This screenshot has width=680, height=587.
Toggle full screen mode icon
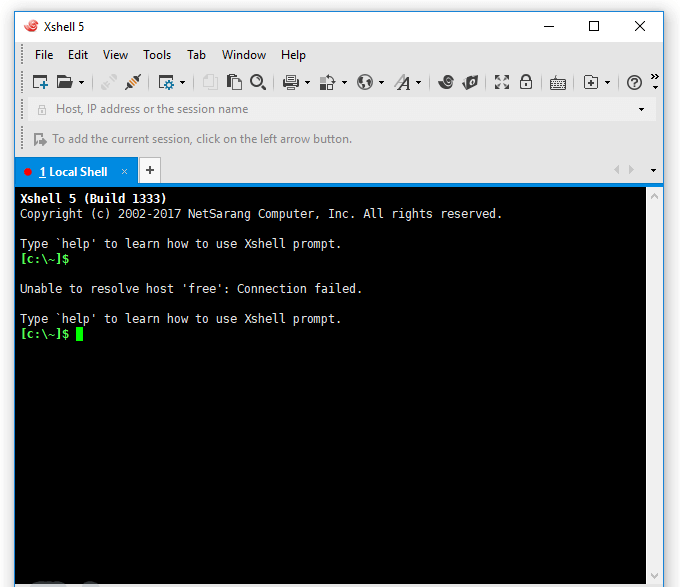click(x=502, y=82)
